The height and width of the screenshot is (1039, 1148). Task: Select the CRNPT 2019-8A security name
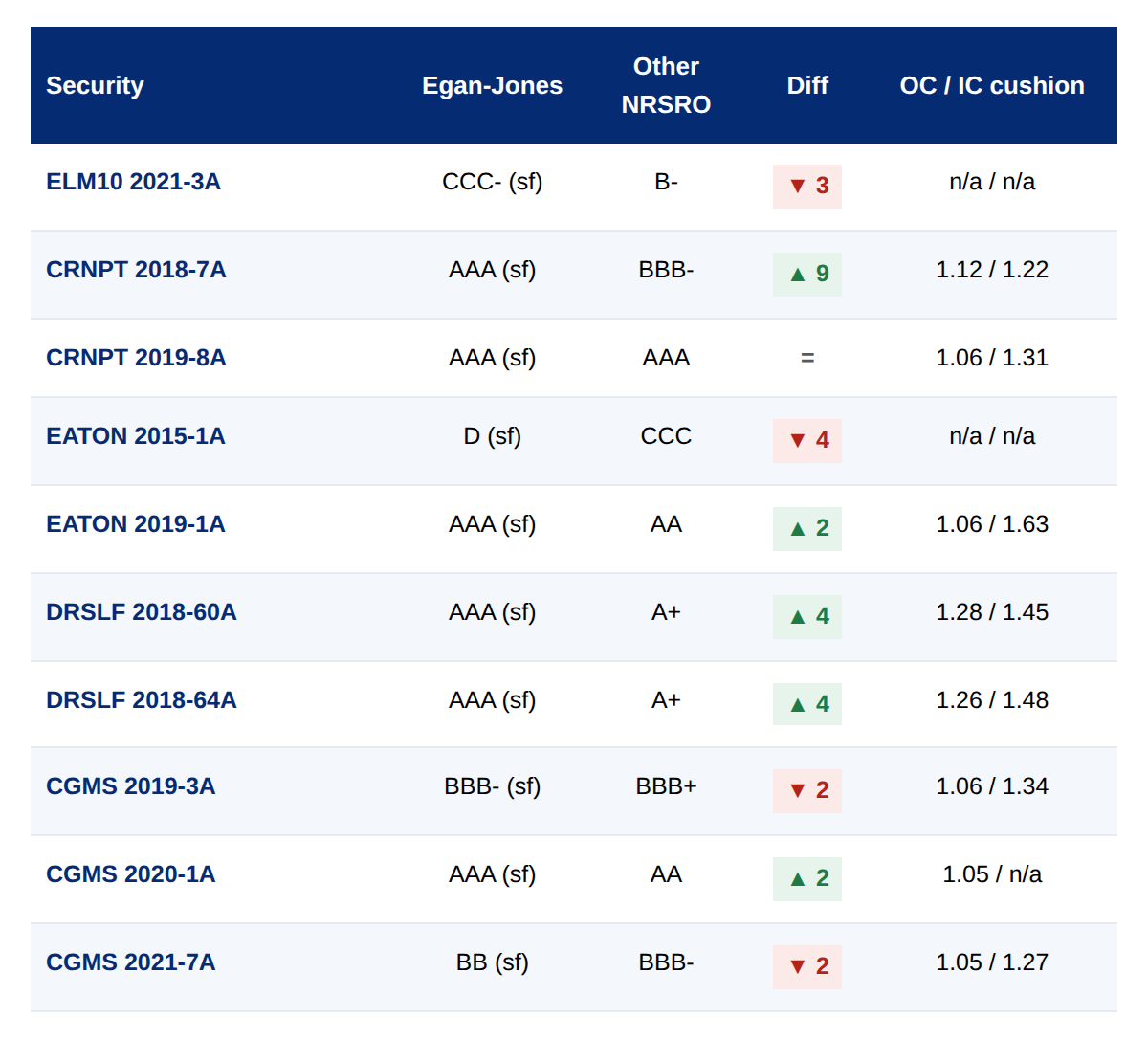point(136,358)
